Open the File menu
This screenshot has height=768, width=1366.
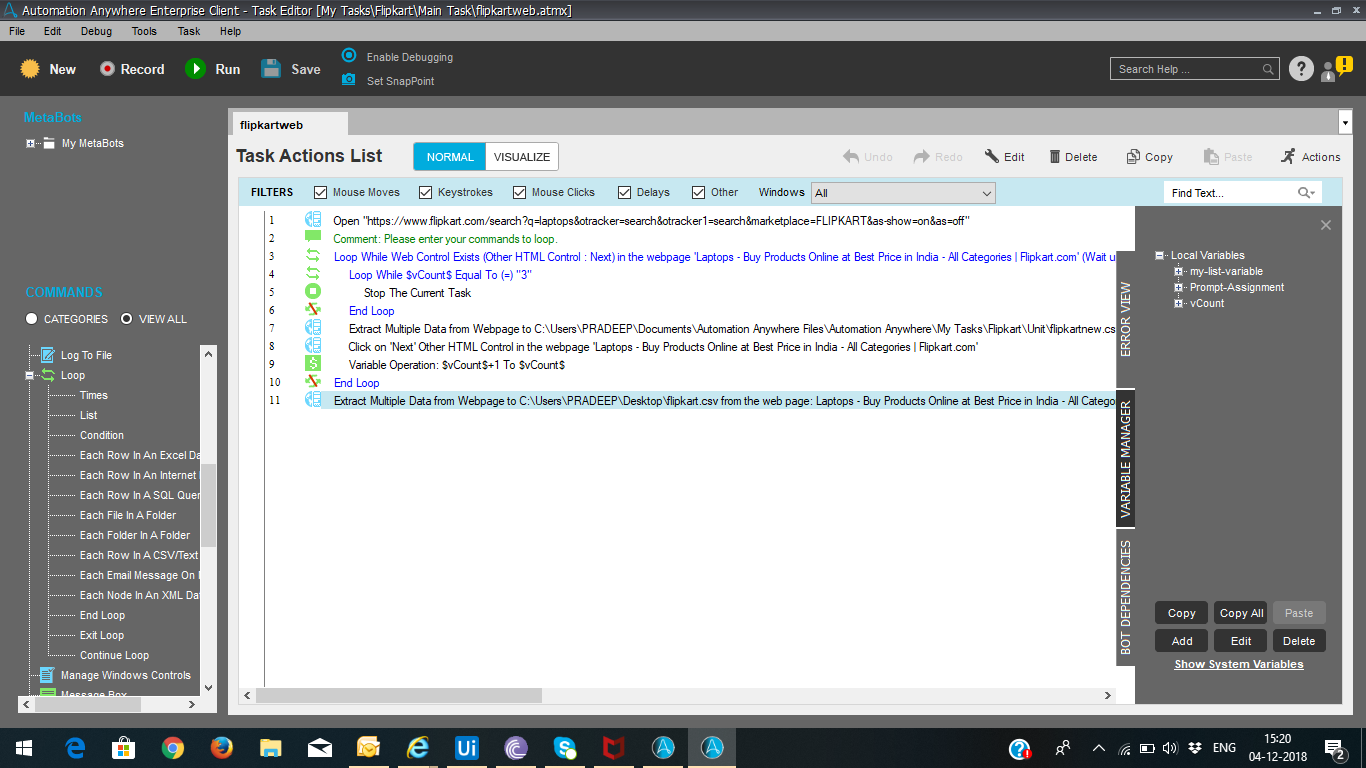[17, 31]
